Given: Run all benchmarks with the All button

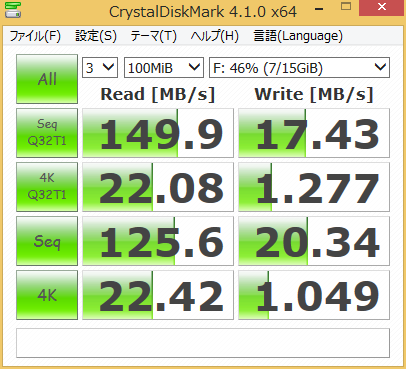Looking at the screenshot, I should (47, 79).
